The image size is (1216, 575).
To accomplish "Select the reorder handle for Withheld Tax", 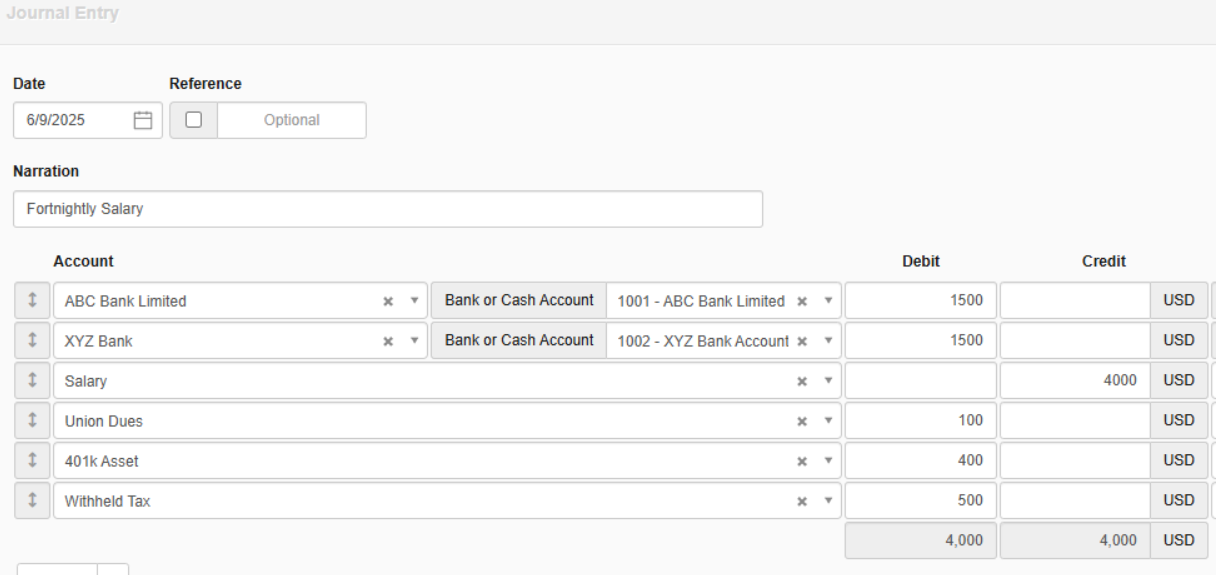I will [32, 501].
